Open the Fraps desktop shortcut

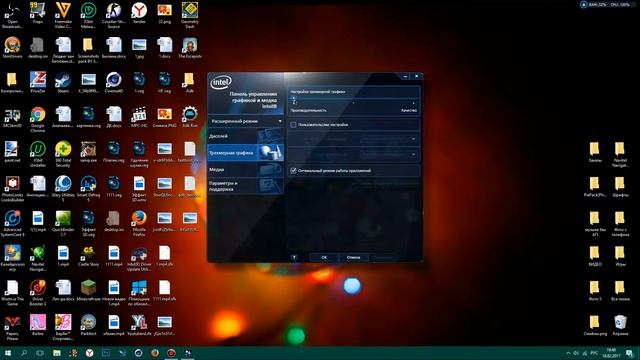38,13
